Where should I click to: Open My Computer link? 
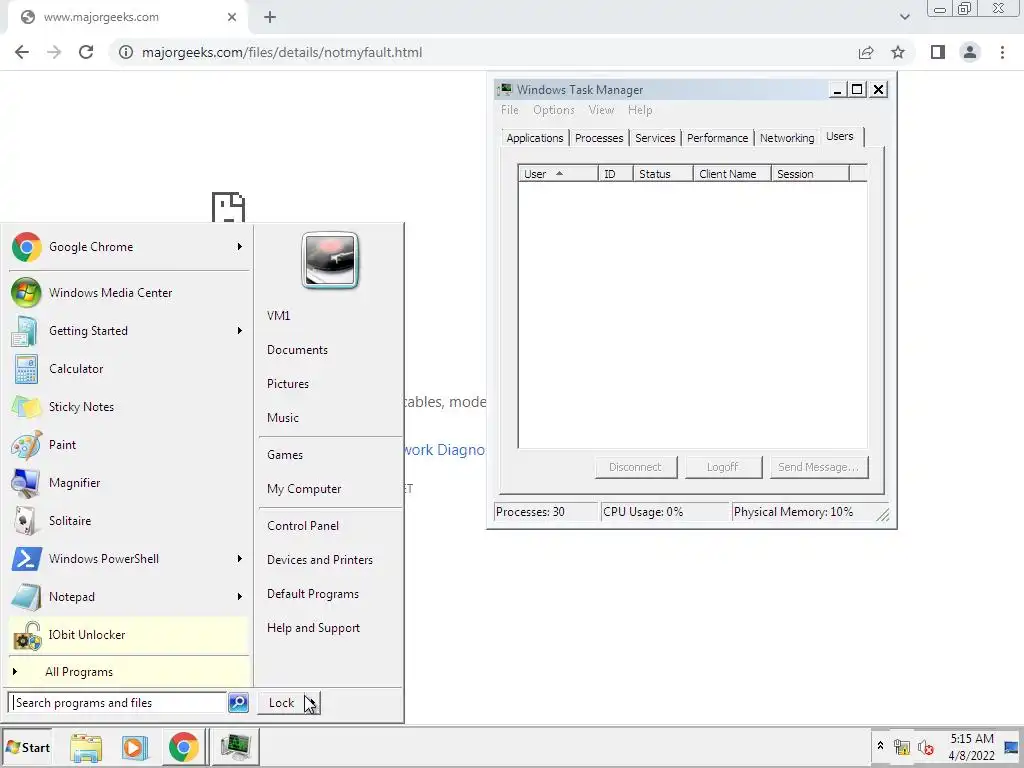[304, 488]
